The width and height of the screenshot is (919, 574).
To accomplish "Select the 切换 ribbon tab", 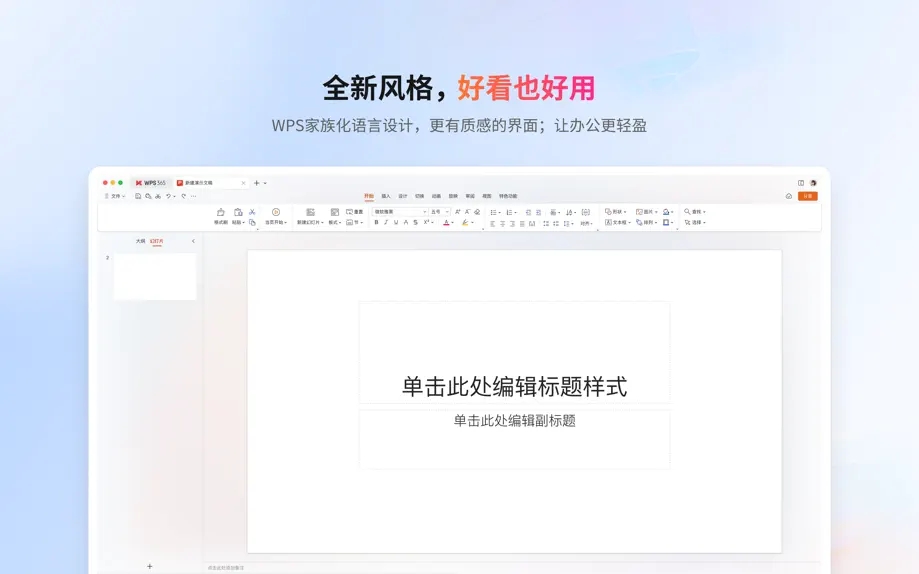I will click(x=420, y=196).
